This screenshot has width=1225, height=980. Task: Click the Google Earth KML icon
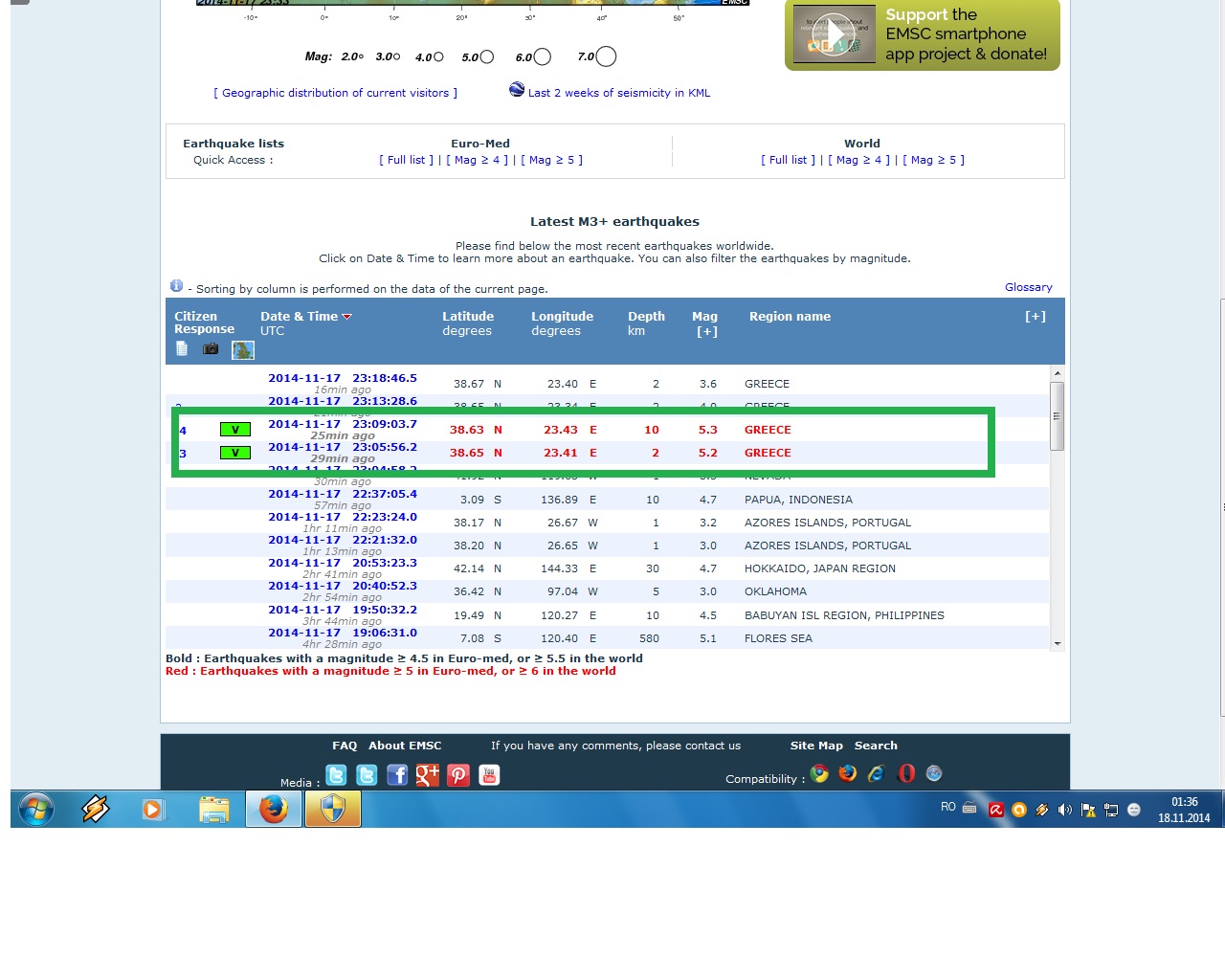tap(517, 90)
